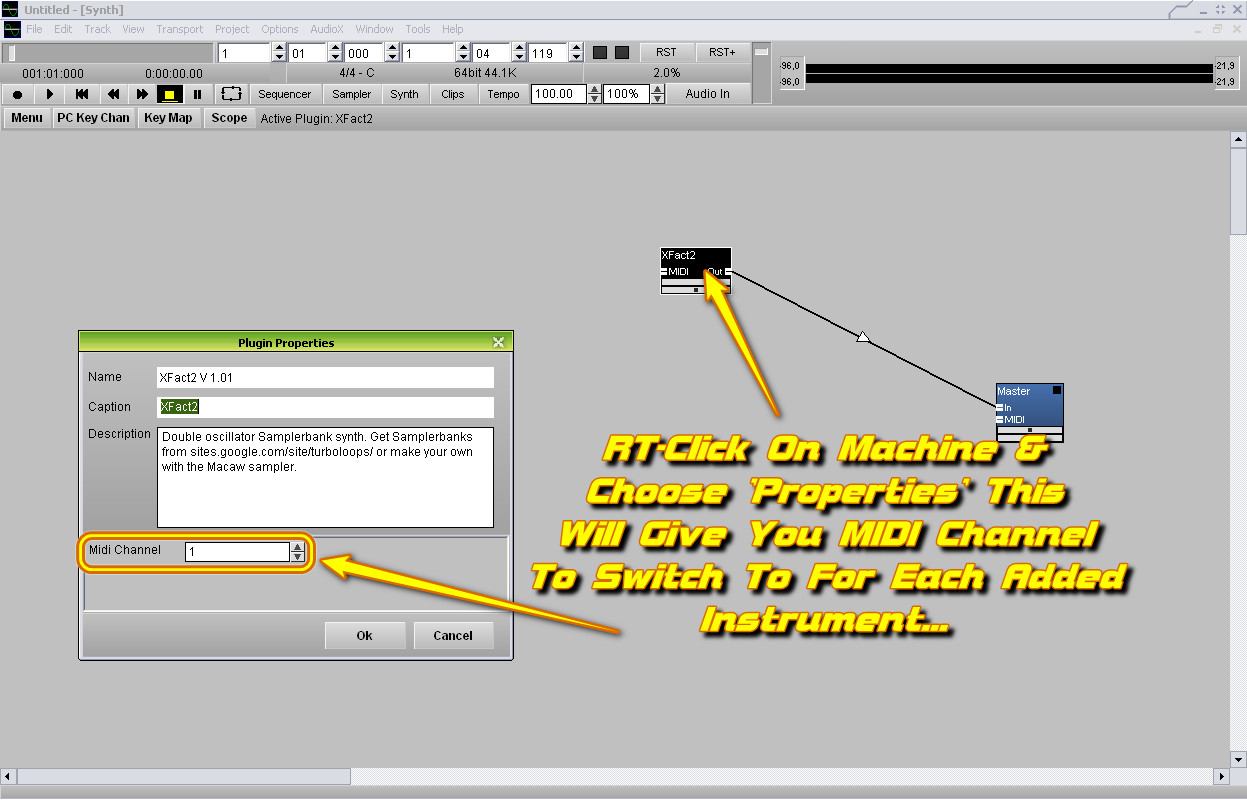Viewport: 1247px width, 800px height.
Task: Open the File menu
Action: [x=35, y=29]
